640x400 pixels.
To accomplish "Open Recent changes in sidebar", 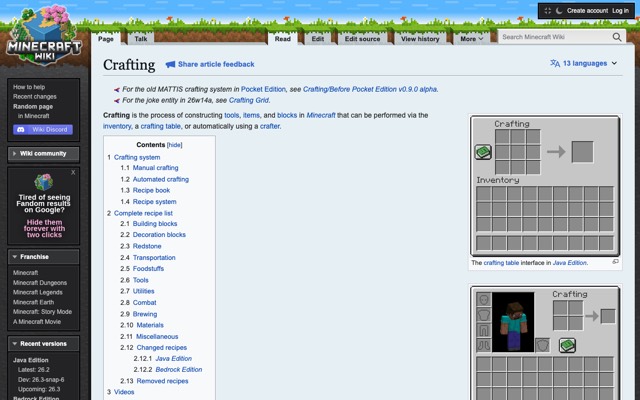I will coord(35,97).
